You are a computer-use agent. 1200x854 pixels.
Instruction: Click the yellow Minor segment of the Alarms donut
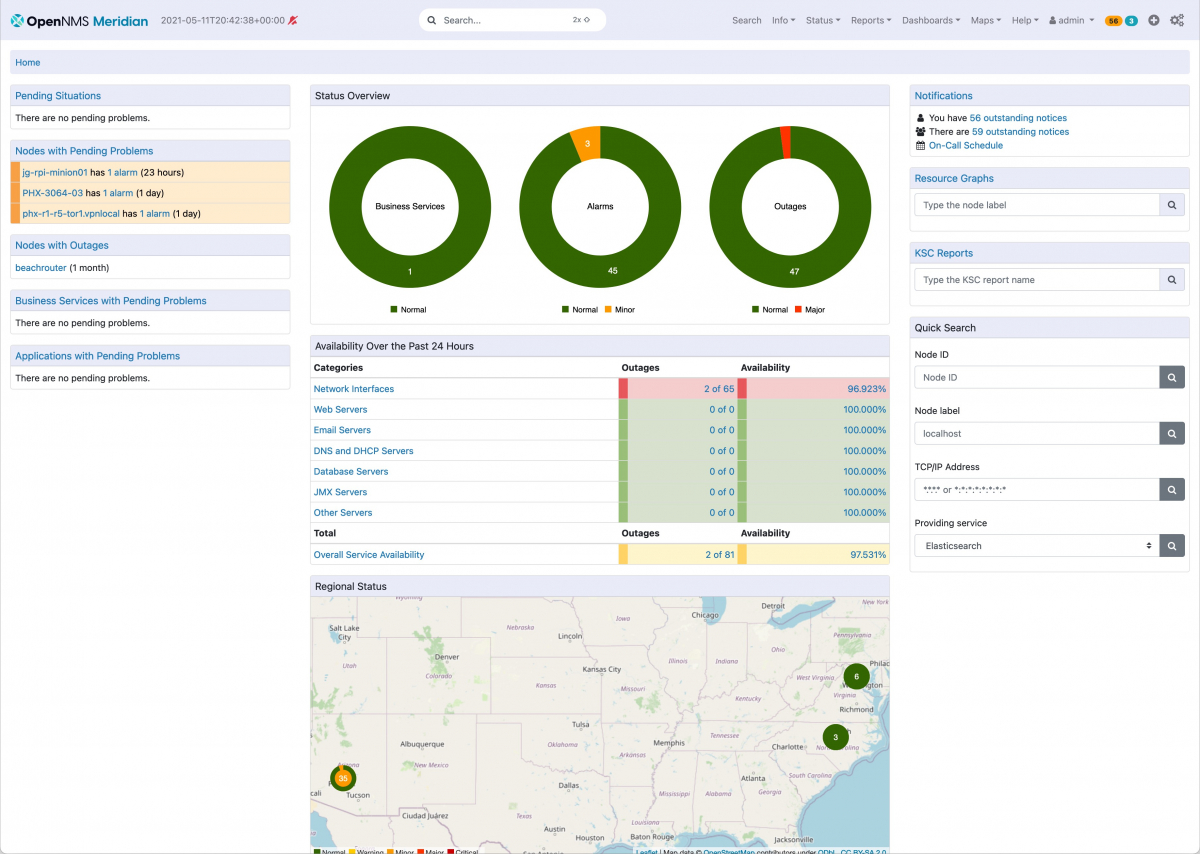click(x=587, y=142)
